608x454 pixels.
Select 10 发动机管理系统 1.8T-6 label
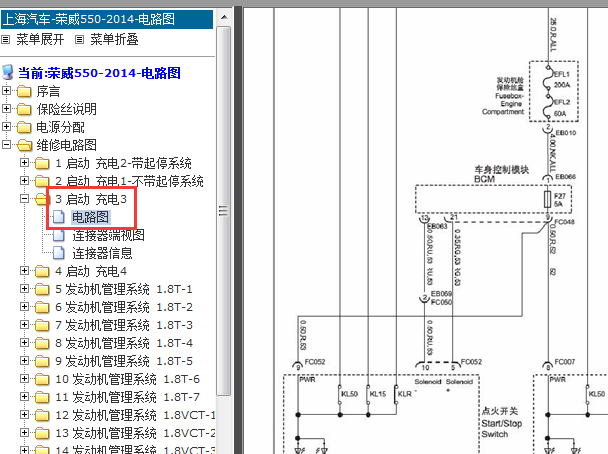click(127, 379)
